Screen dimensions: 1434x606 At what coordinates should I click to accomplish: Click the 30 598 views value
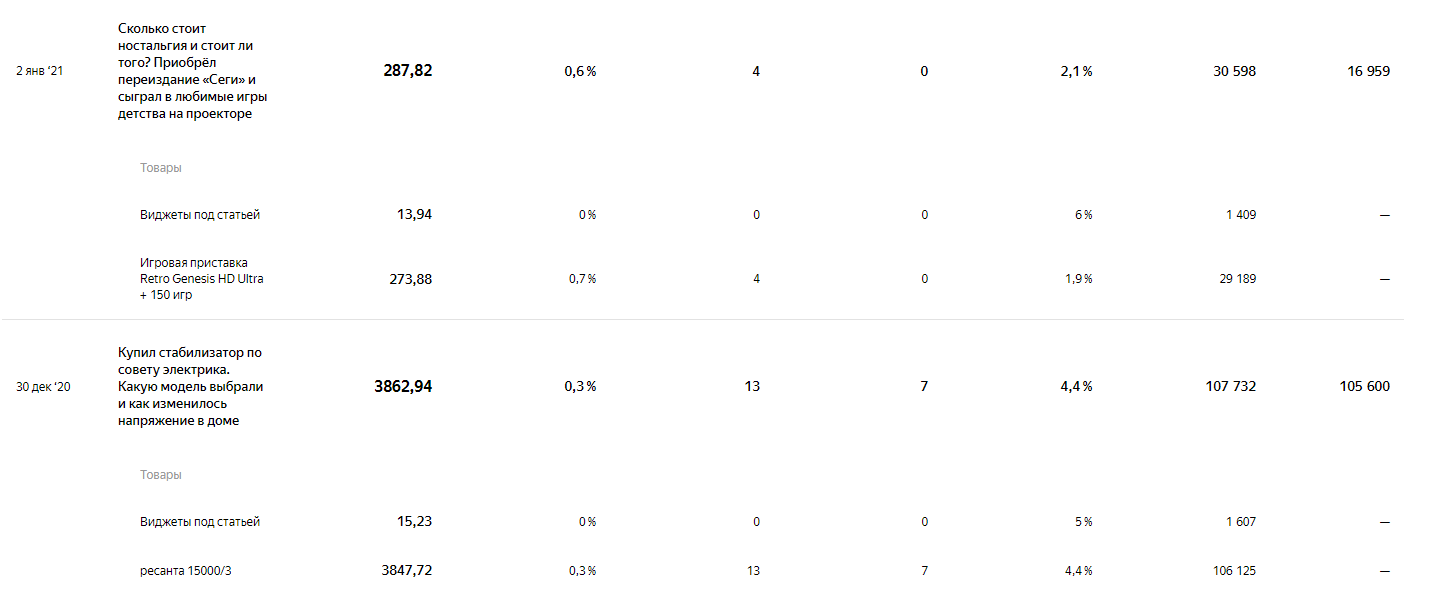point(1233,71)
